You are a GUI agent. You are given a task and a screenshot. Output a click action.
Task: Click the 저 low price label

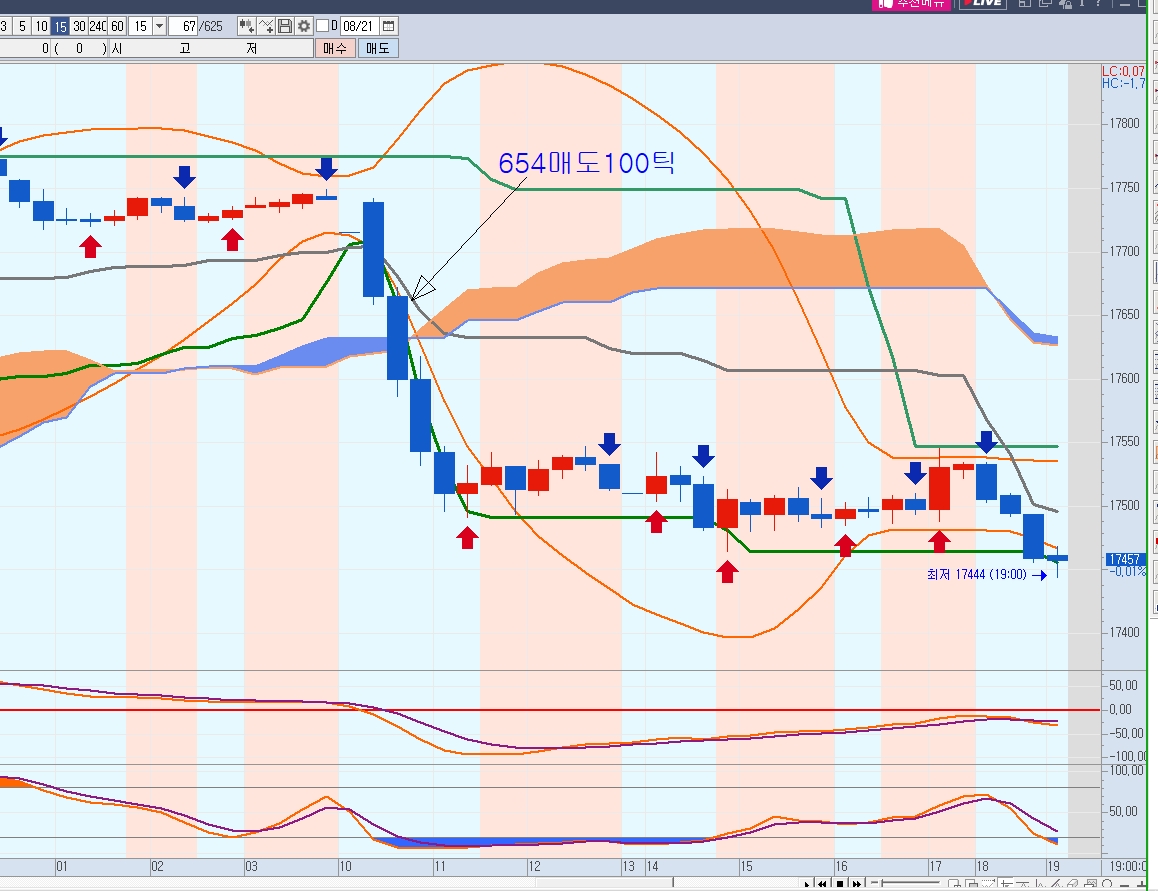(251, 49)
